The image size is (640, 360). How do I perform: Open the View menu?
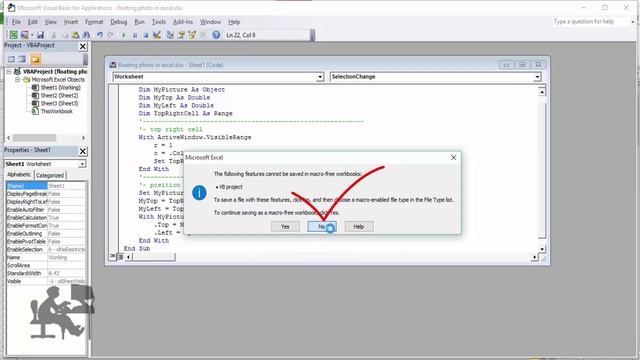(51, 22)
